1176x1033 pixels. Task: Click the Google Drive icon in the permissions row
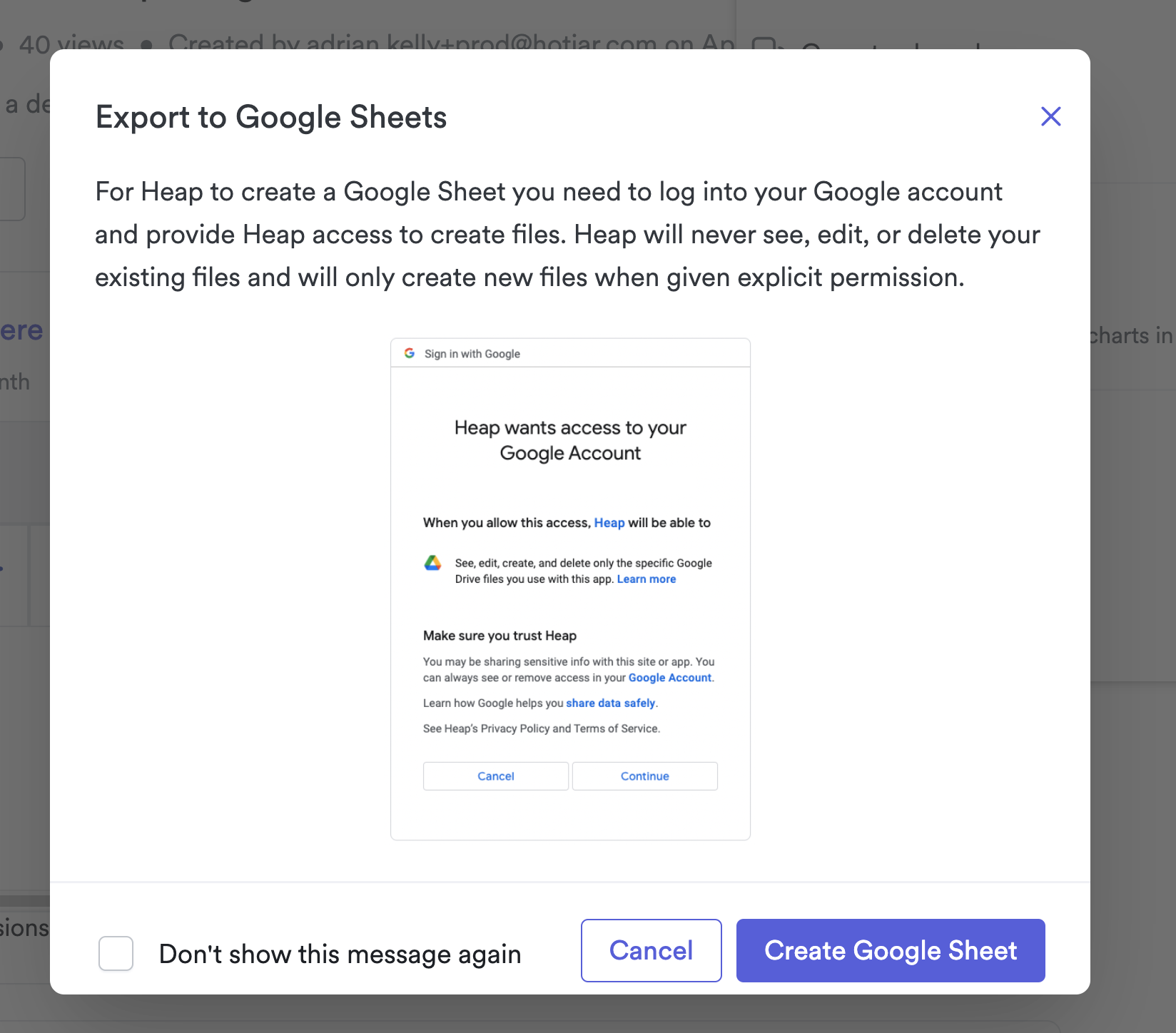433,563
